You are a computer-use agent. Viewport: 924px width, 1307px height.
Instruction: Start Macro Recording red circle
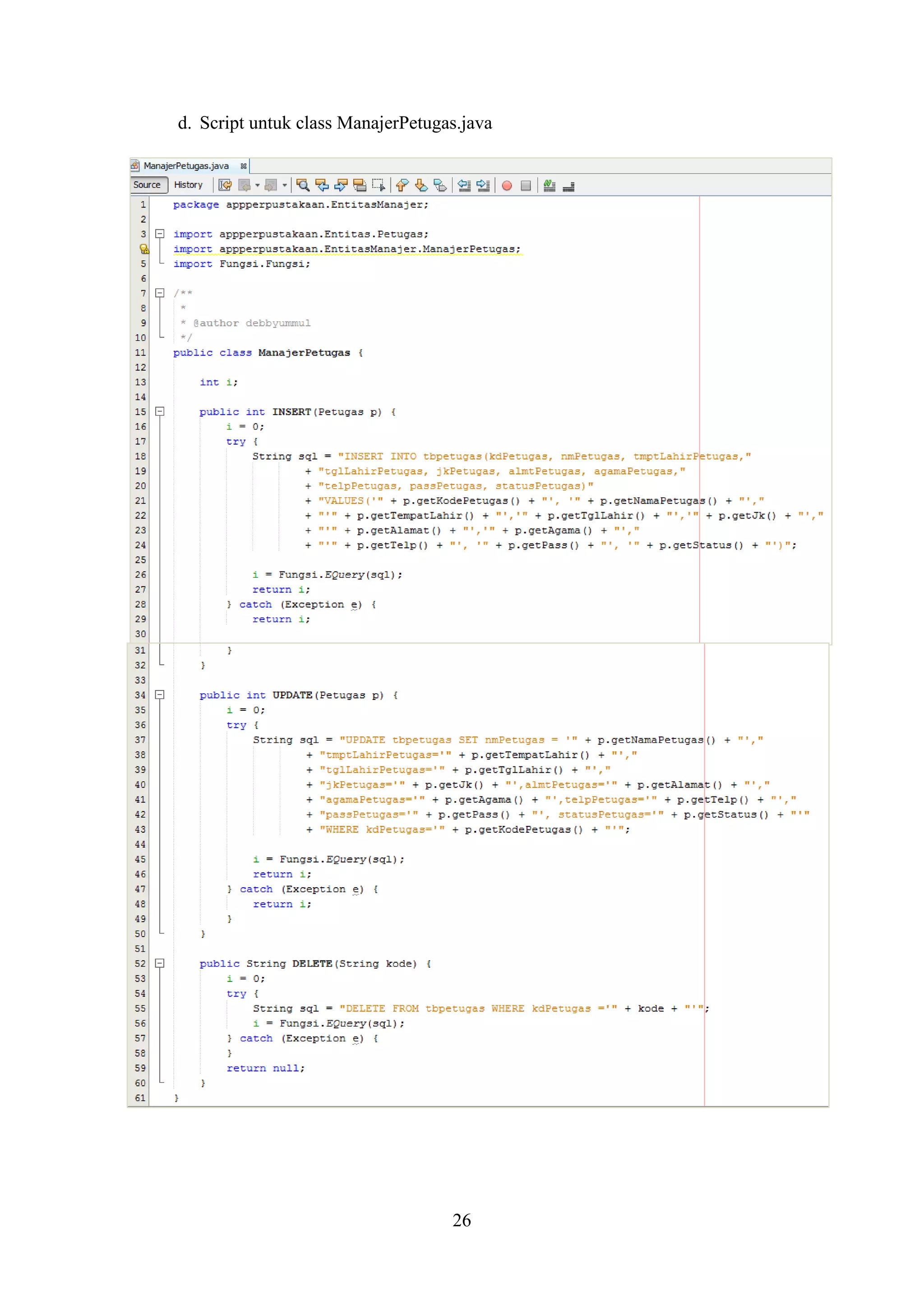[507, 185]
